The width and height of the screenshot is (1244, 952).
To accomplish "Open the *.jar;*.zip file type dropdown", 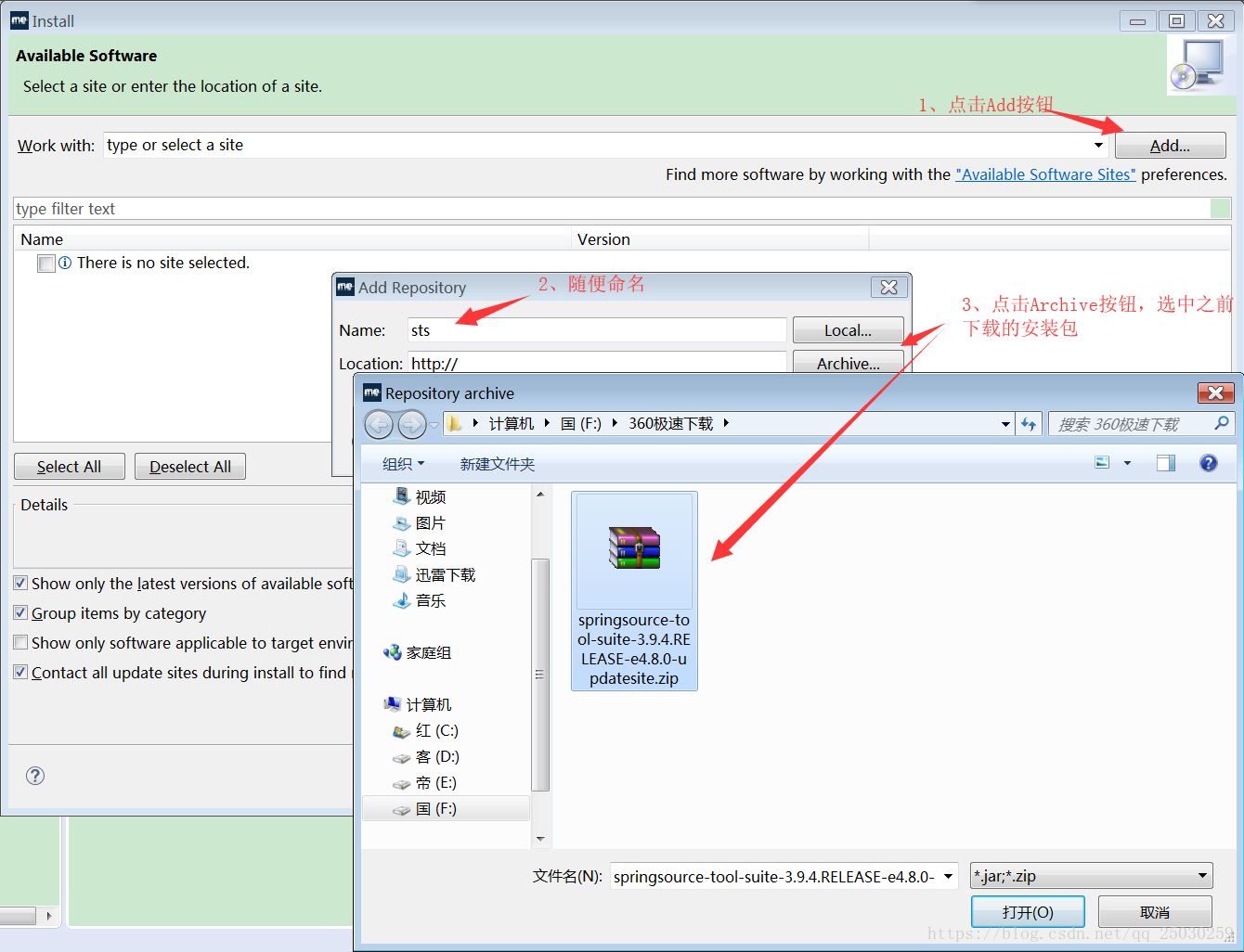I will (1091, 876).
